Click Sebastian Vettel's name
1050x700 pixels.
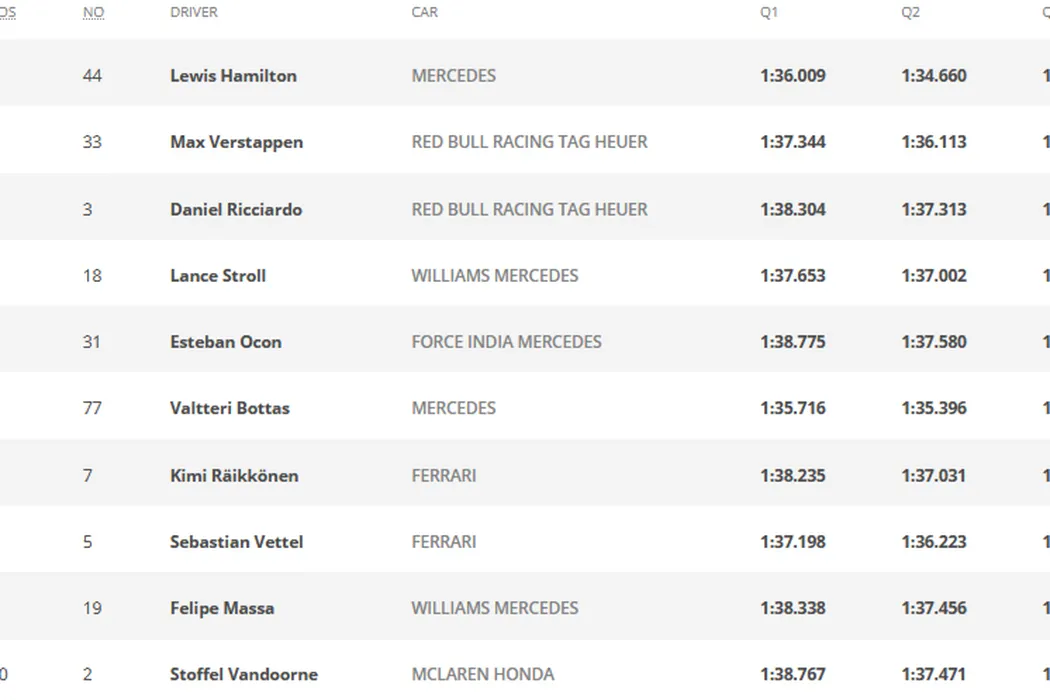236,542
